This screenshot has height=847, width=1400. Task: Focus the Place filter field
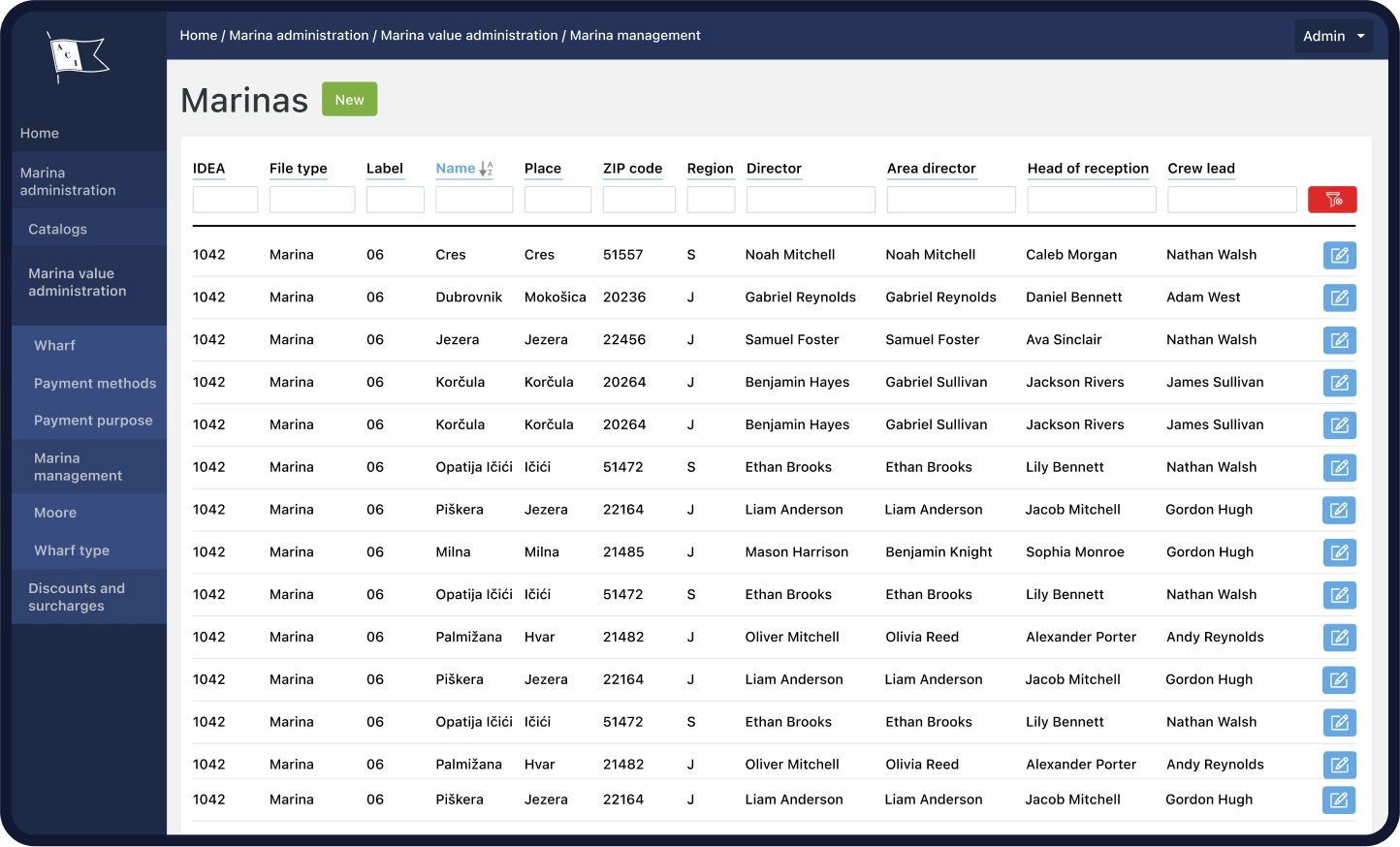pos(557,200)
